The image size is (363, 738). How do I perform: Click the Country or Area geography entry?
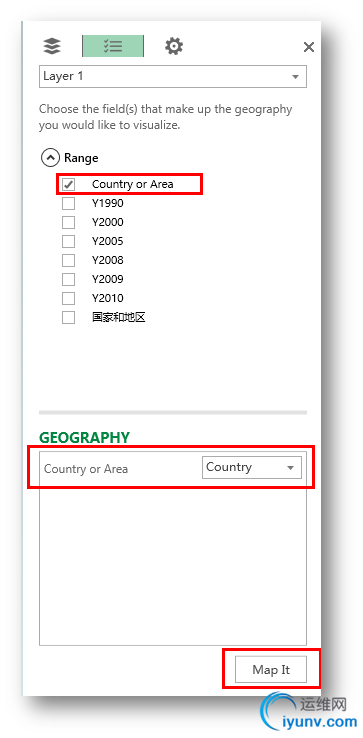[86, 469]
